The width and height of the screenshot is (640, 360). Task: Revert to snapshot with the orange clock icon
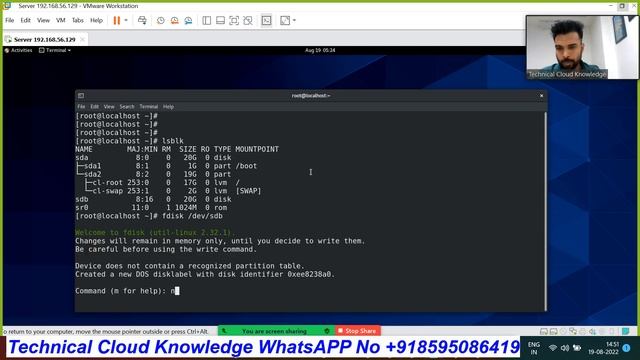pos(175,20)
